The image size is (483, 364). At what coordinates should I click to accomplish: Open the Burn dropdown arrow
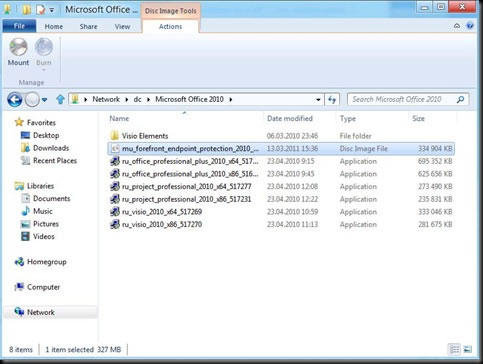[x=44, y=70]
